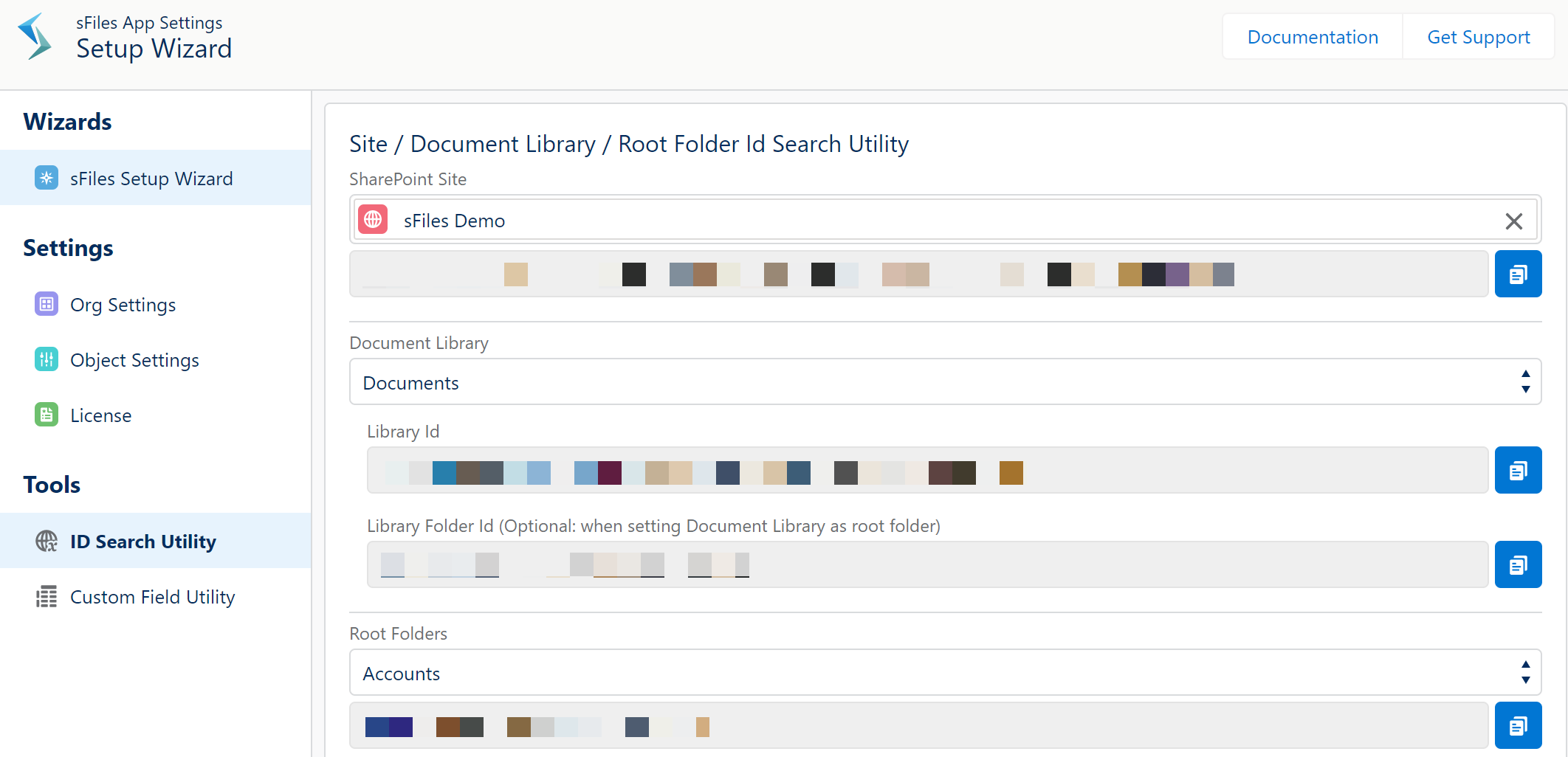This screenshot has width=1568, height=757.
Task: Copy the Library Folder Id value
Action: tap(1518, 564)
